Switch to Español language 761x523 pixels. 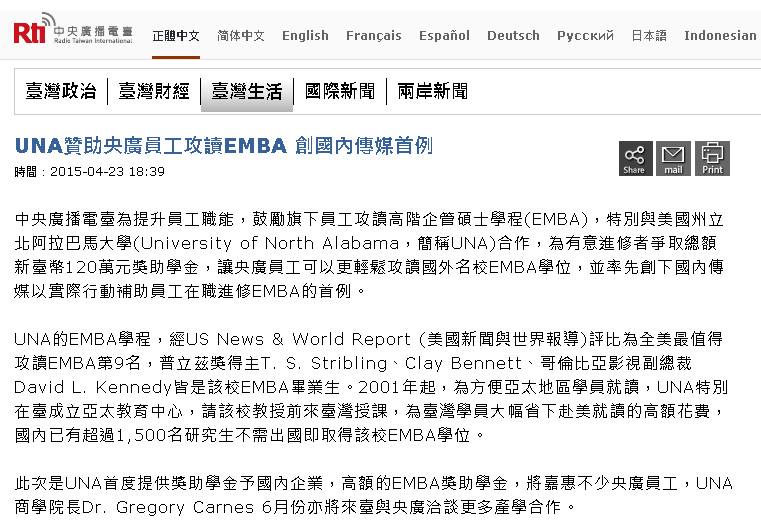coord(444,35)
